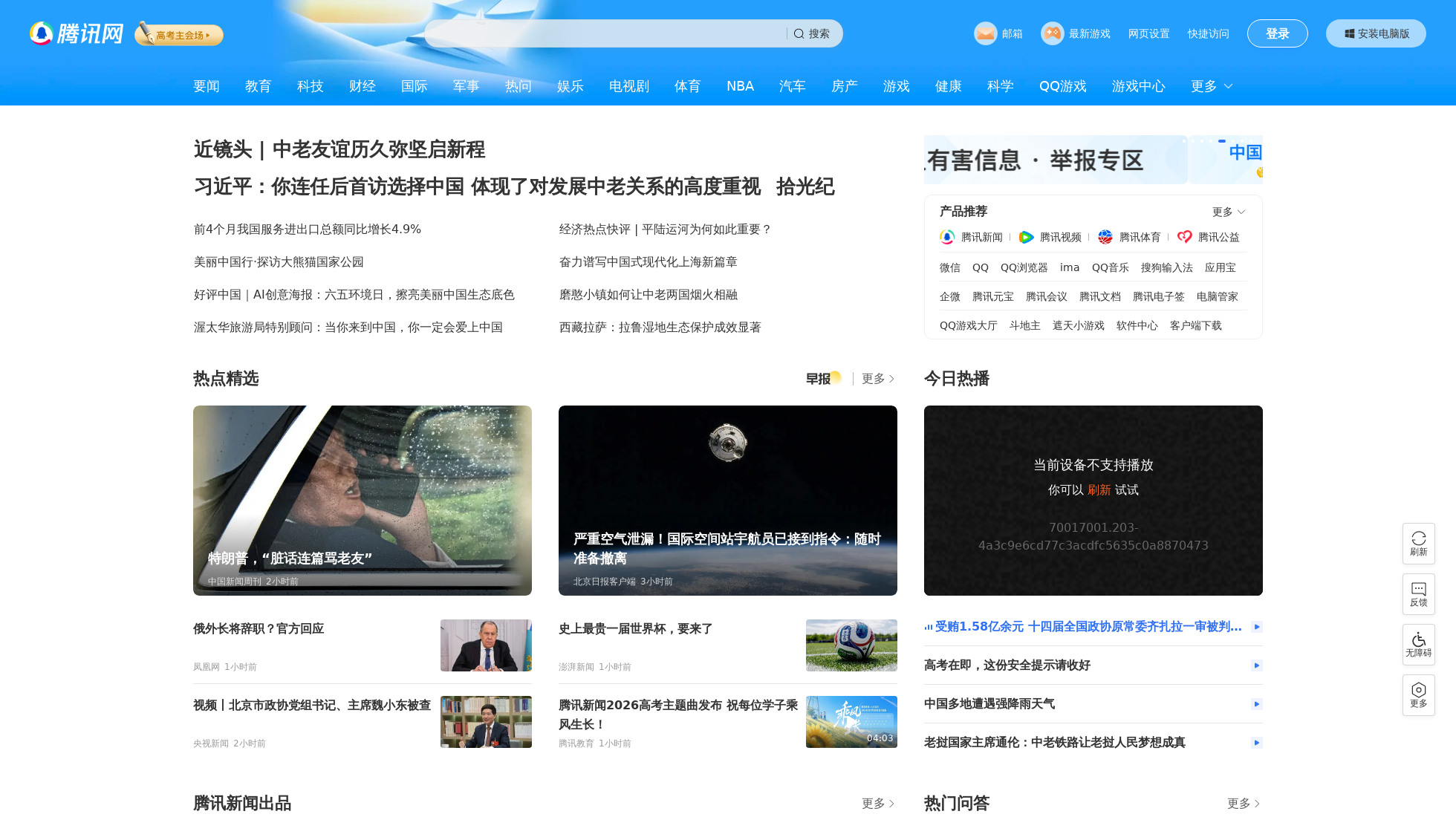Open the 特朗普 脏话连篇 news thumbnail
1456x817 pixels.
click(x=363, y=501)
